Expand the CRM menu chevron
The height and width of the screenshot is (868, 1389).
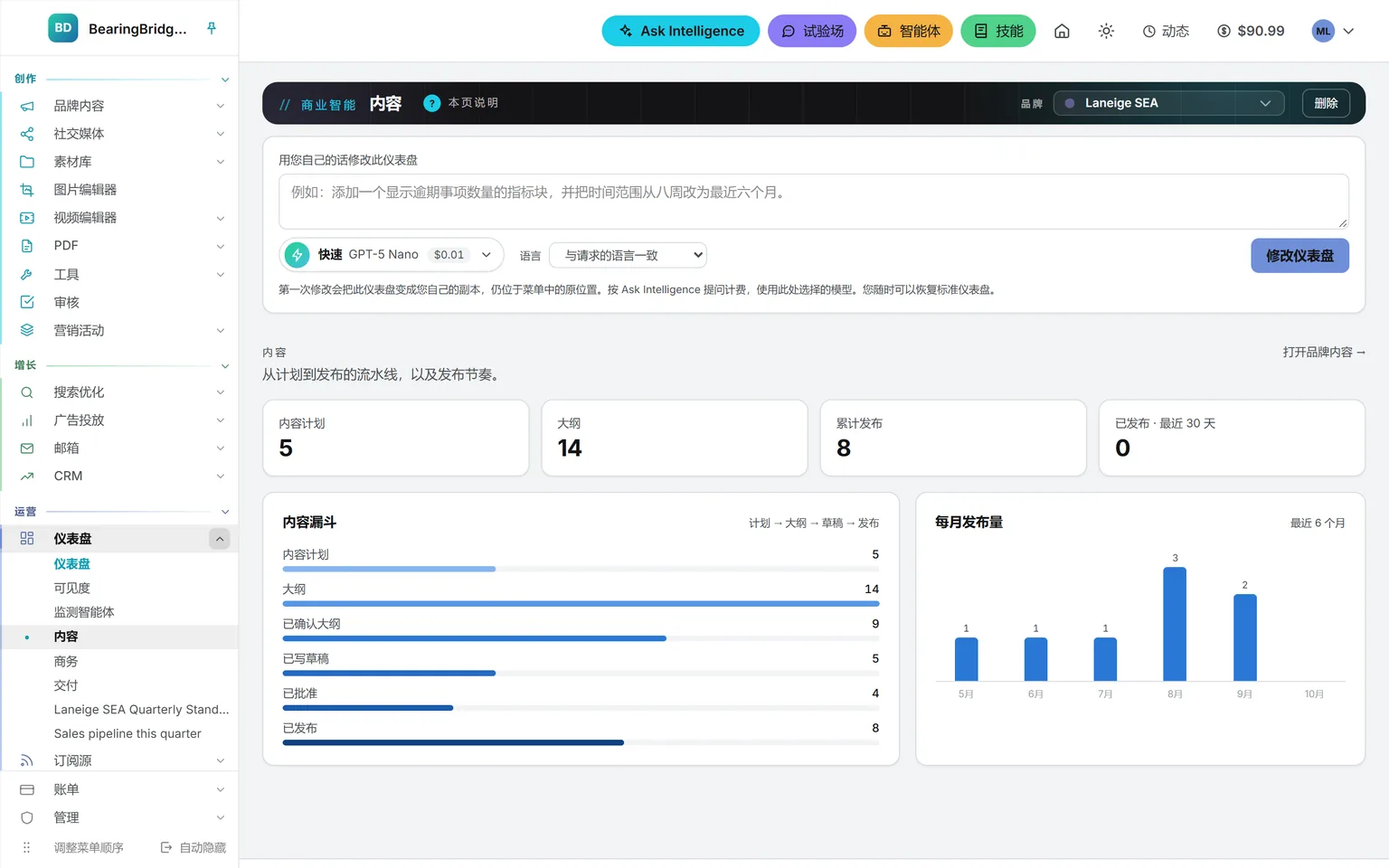(x=221, y=476)
